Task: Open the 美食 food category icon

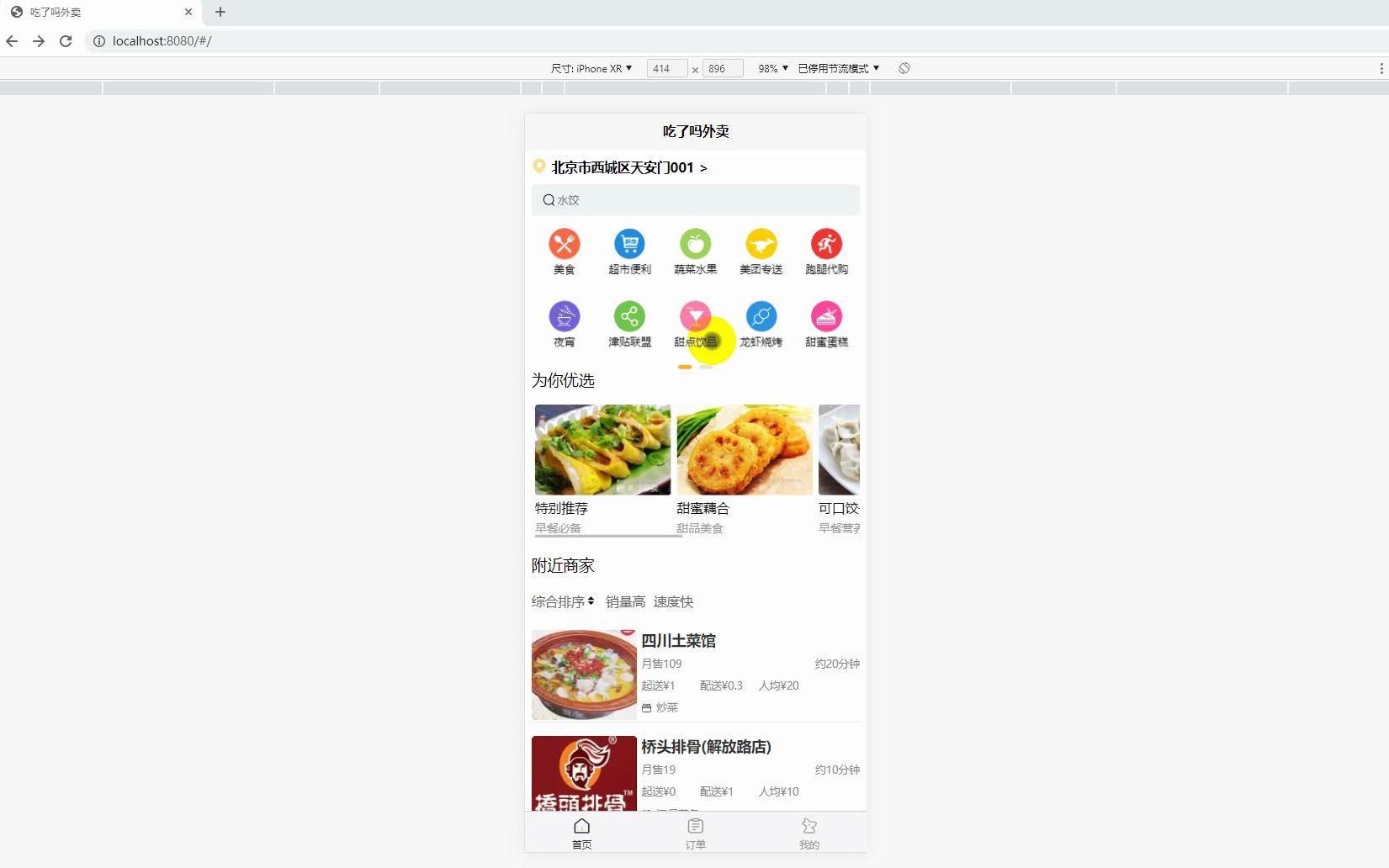Action: click(x=565, y=244)
